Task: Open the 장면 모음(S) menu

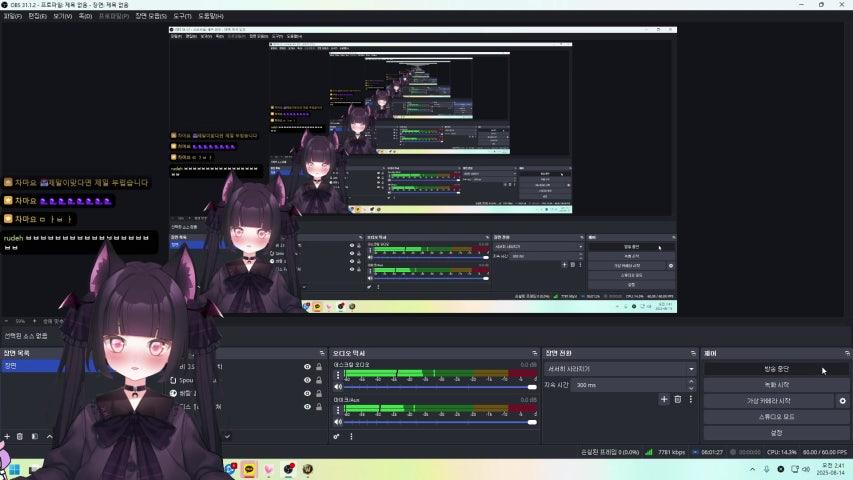Action: click(151, 16)
